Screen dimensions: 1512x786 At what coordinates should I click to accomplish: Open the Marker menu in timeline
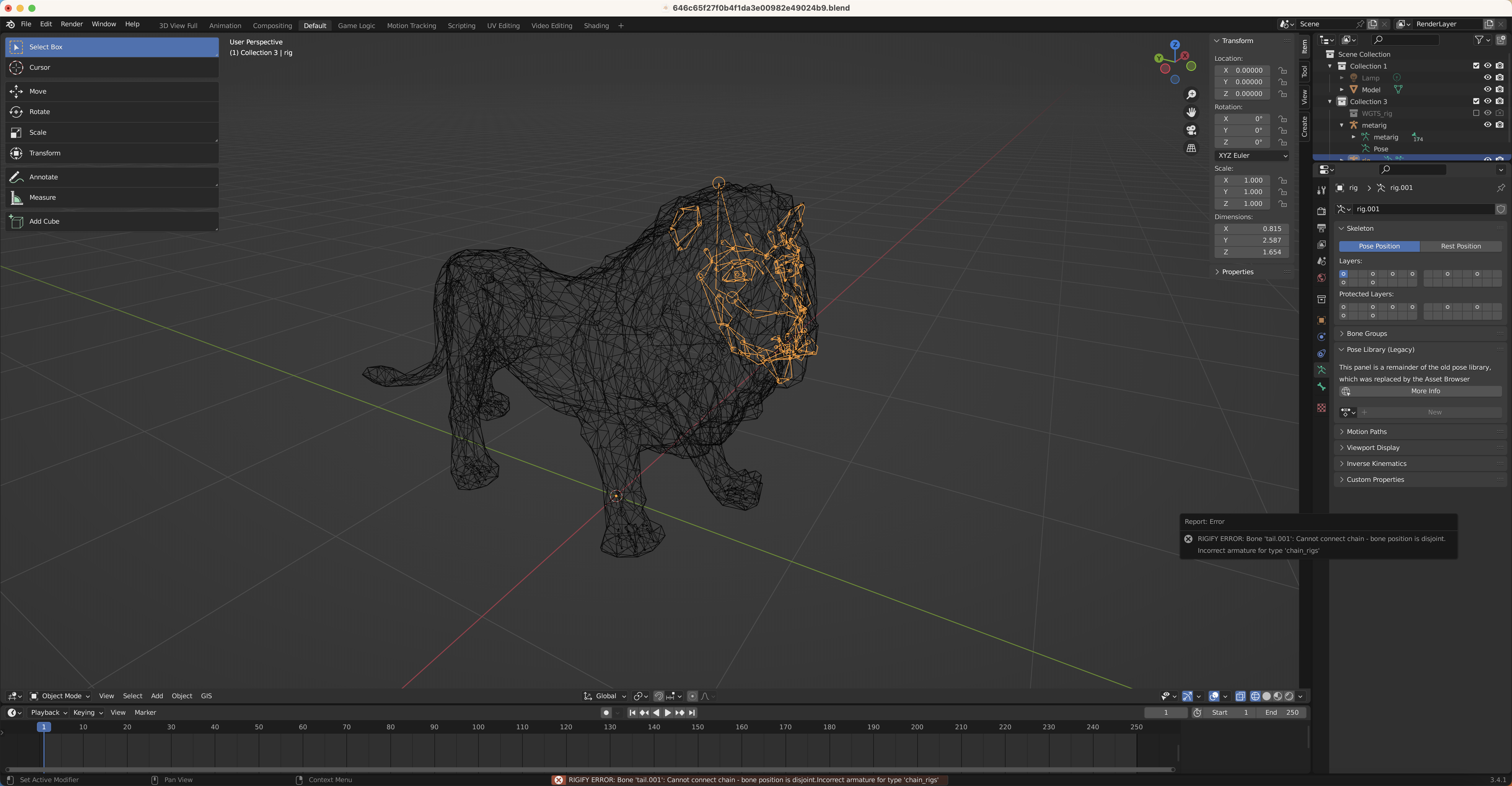tap(145, 712)
